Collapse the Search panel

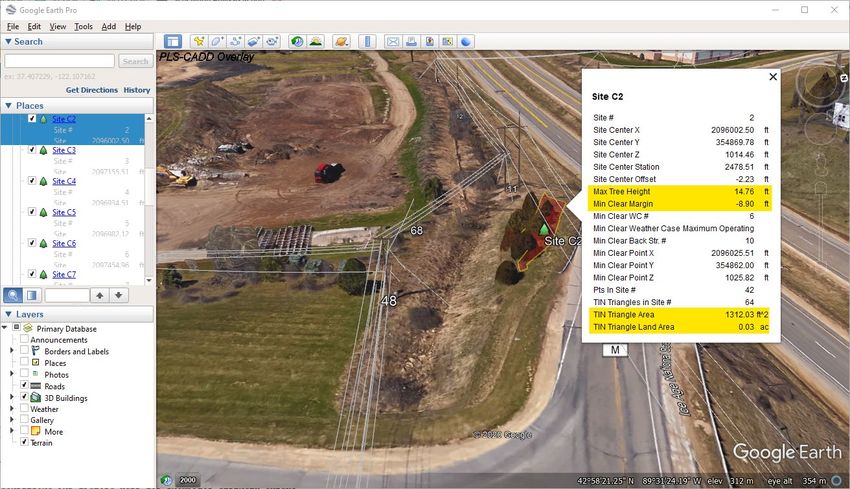(8, 41)
